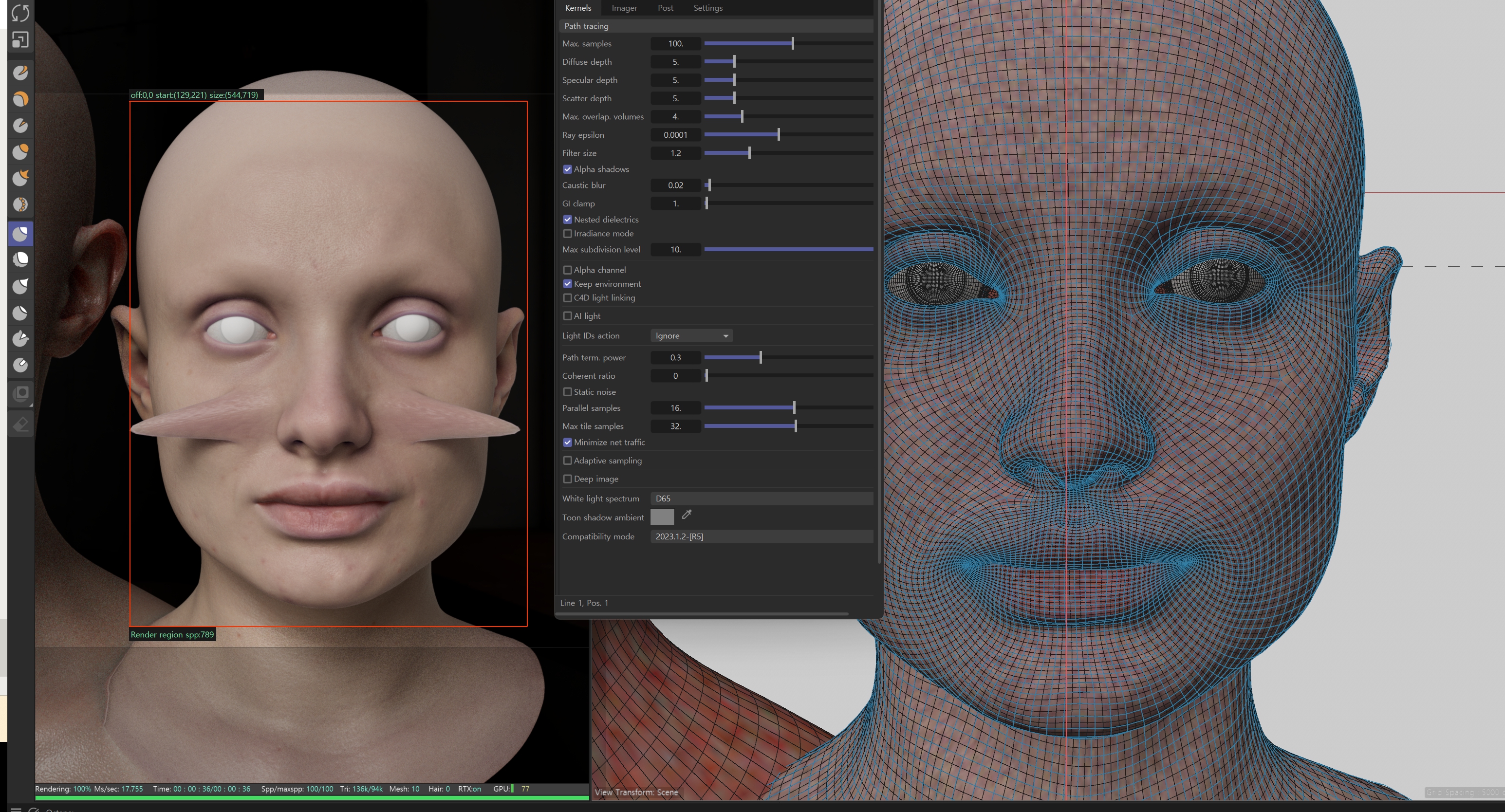1505x812 pixels.
Task: Click the greyed-out eraser tool icon
Action: click(21, 424)
